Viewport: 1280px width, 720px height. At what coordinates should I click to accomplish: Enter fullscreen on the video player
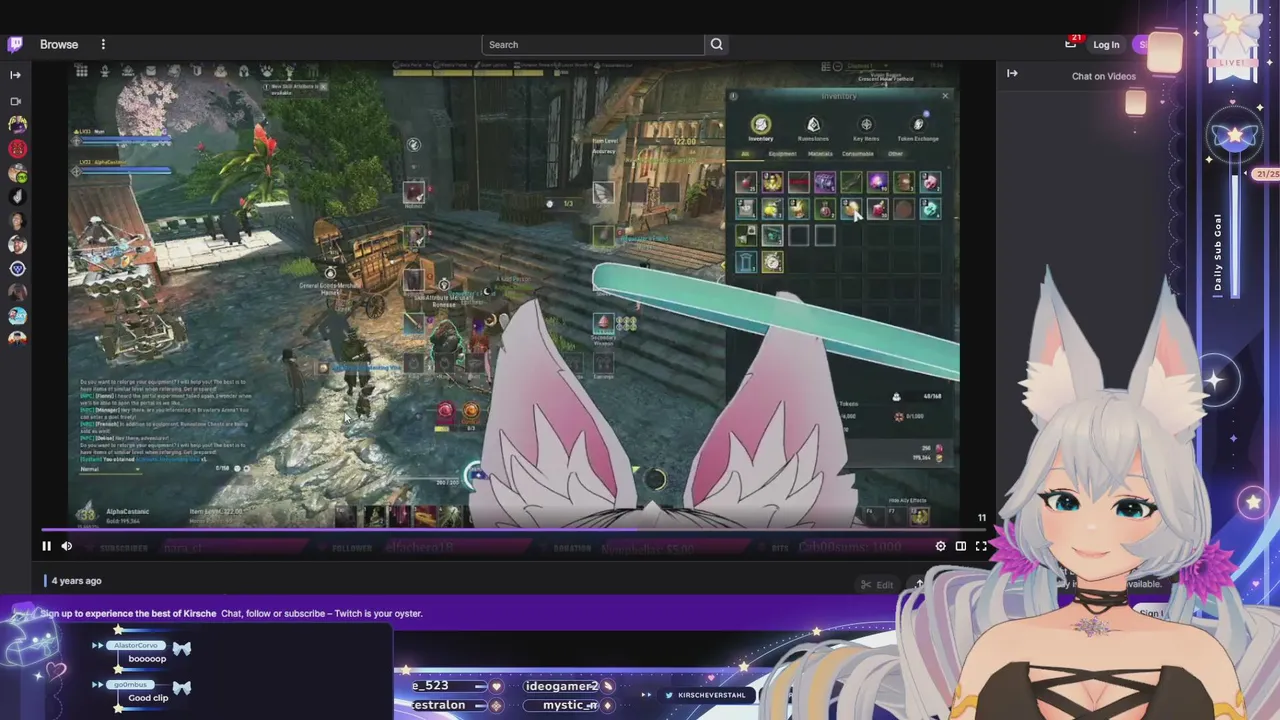pos(981,546)
